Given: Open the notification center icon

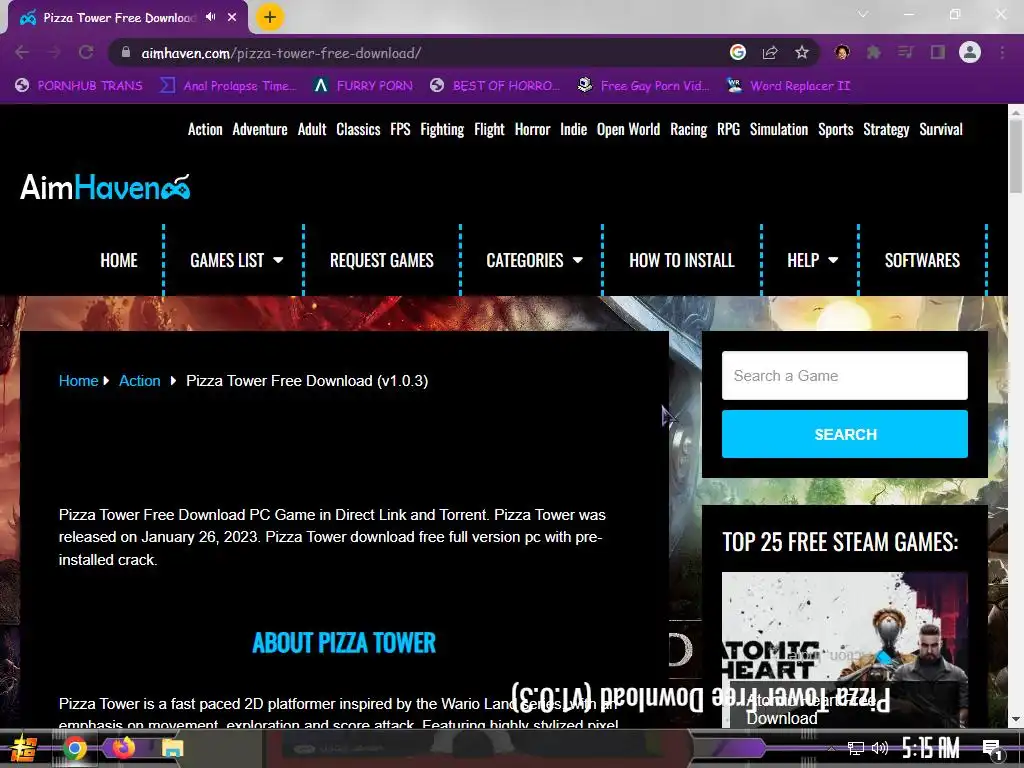Looking at the screenshot, I should 992,750.
